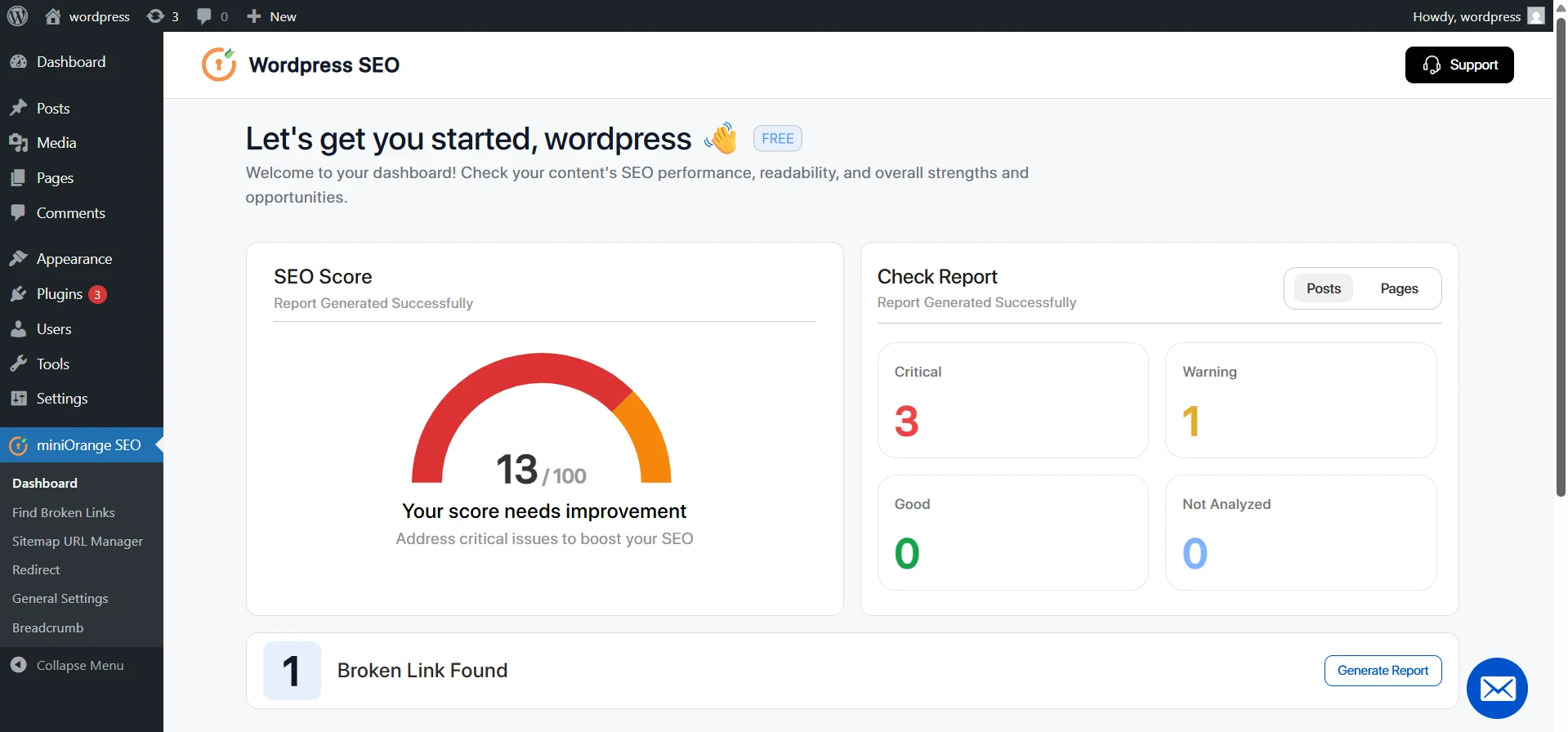
Task: Click the Comments icon in sidebar
Action: click(18, 212)
